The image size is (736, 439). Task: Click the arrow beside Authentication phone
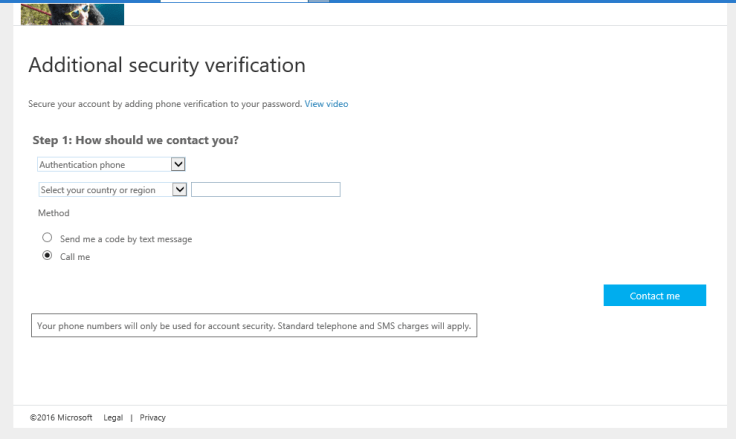[179, 164]
